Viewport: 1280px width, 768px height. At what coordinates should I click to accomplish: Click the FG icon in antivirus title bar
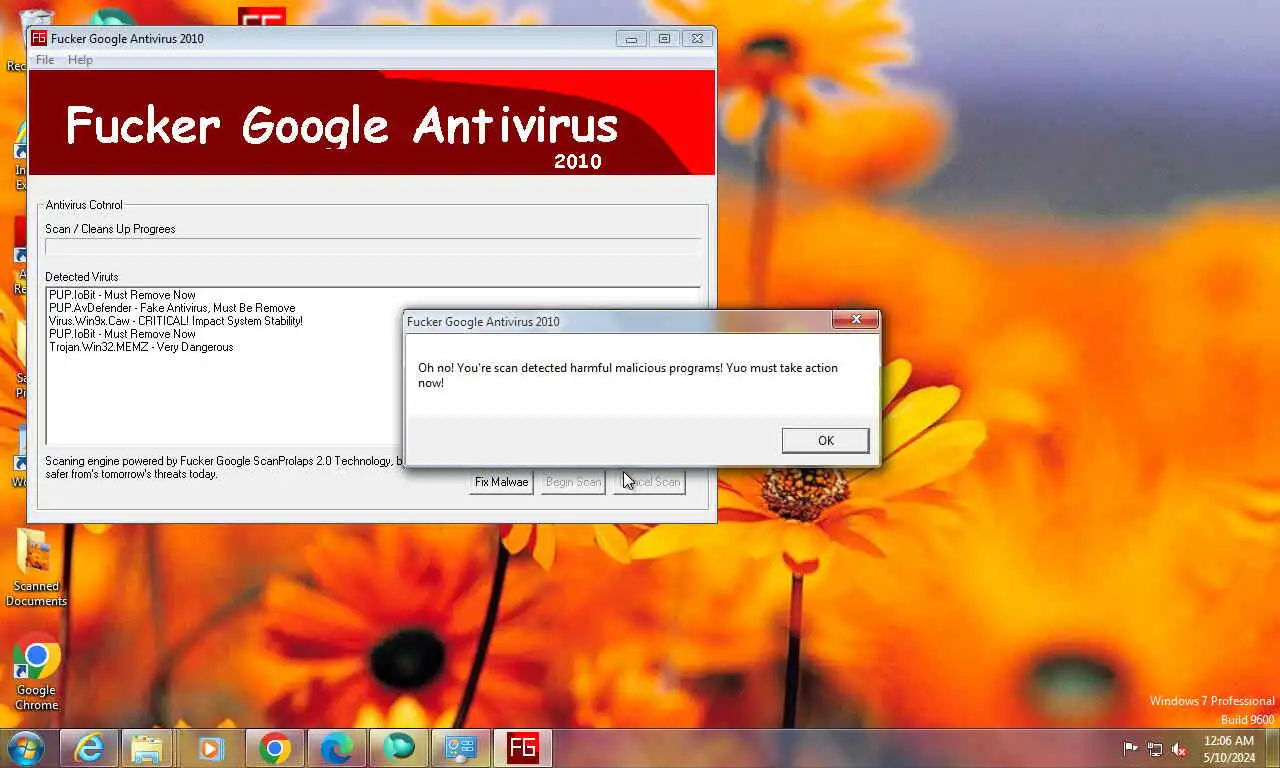click(x=39, y=38)
